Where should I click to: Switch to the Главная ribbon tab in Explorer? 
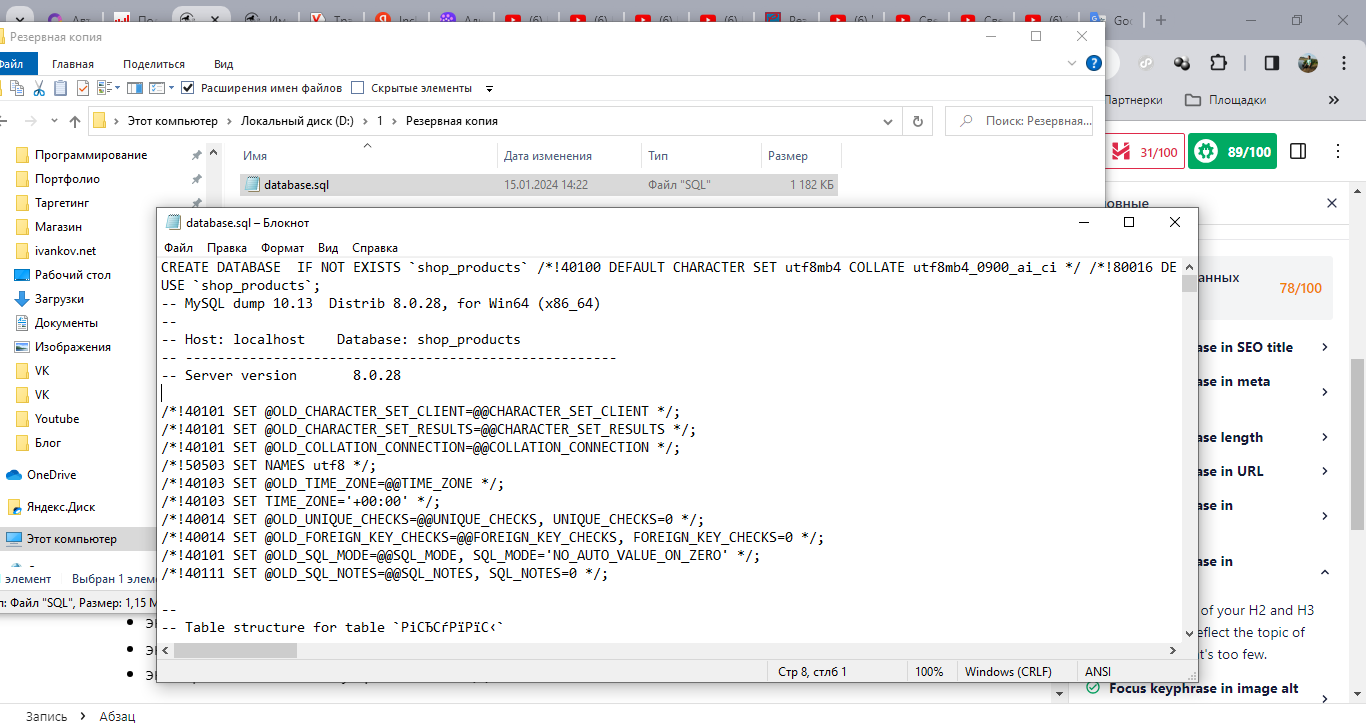tap(73, 64)
